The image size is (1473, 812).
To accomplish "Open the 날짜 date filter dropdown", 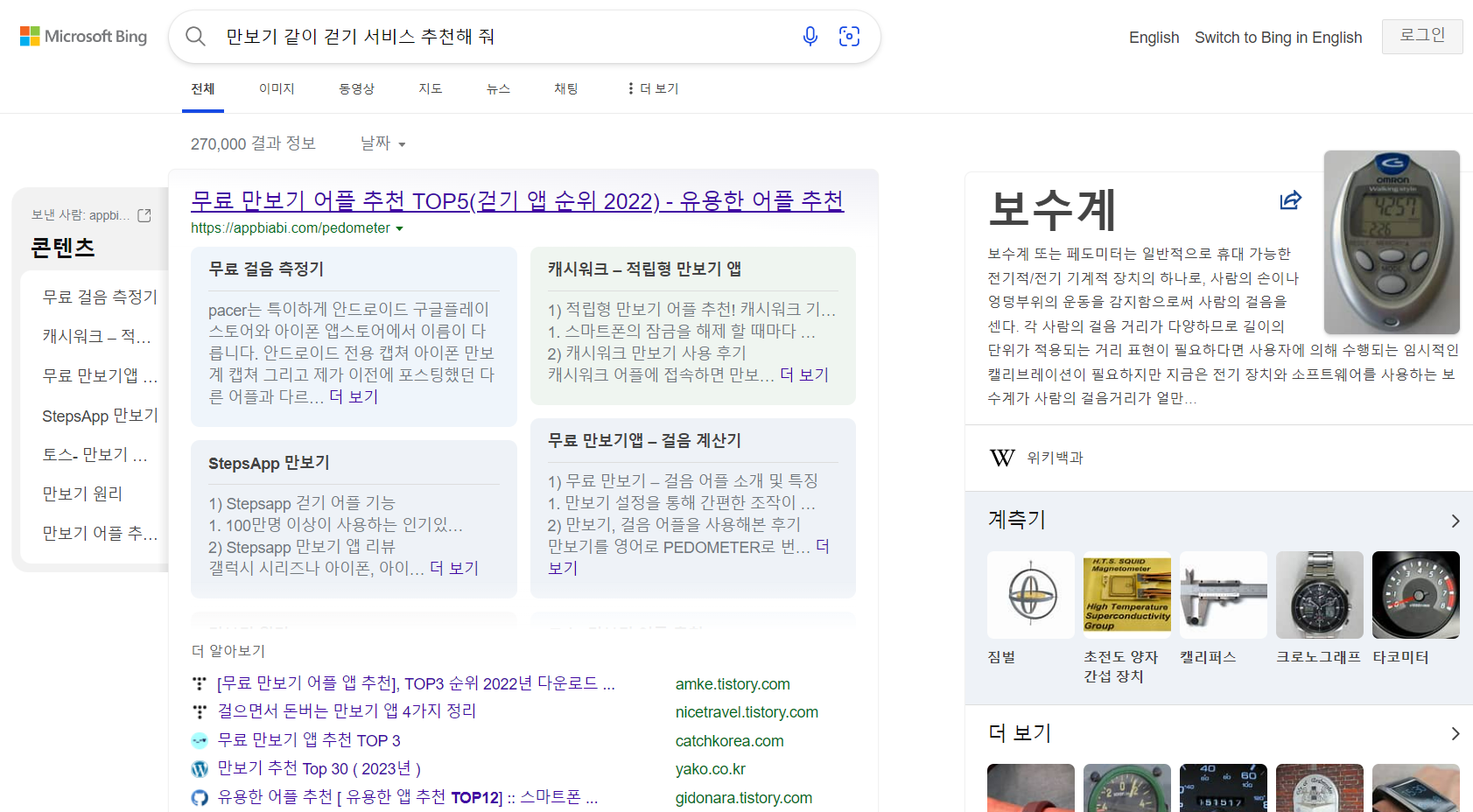I will (x=382, y=143).
